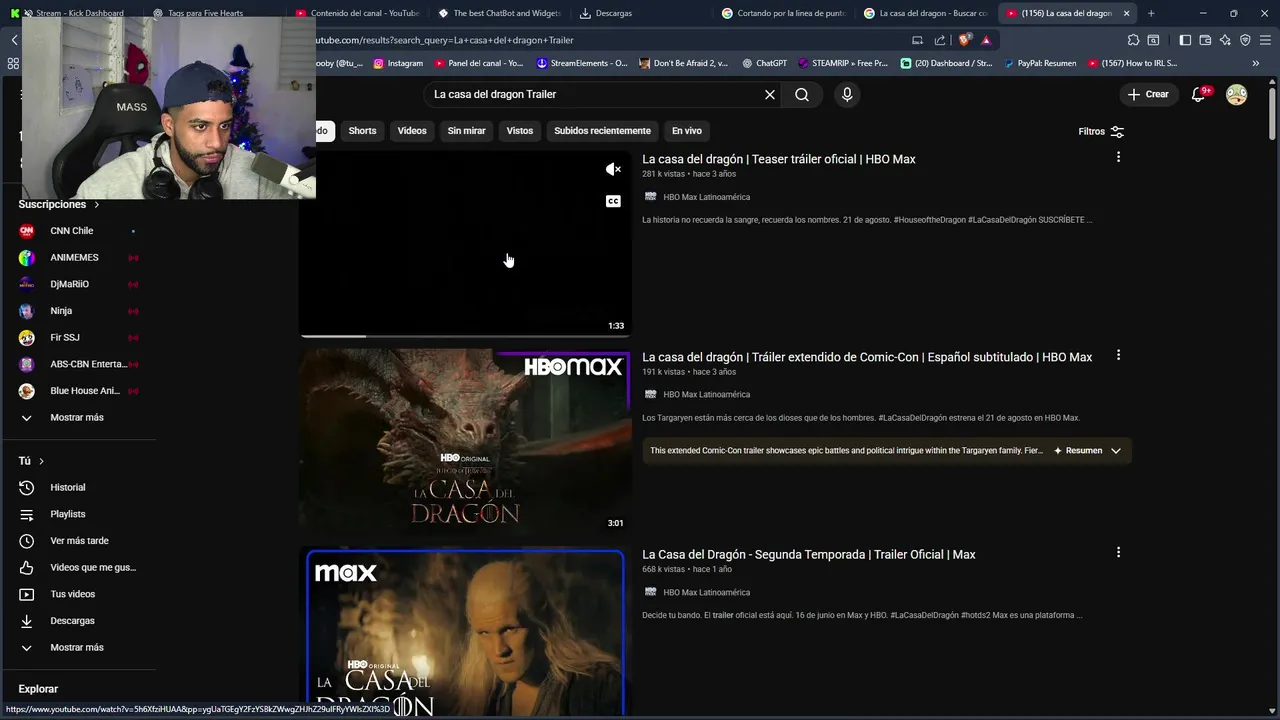The height and width of the screenshot is (720, 1280).
Task: Select the Videos filter chip
Action: click(412, 131)
